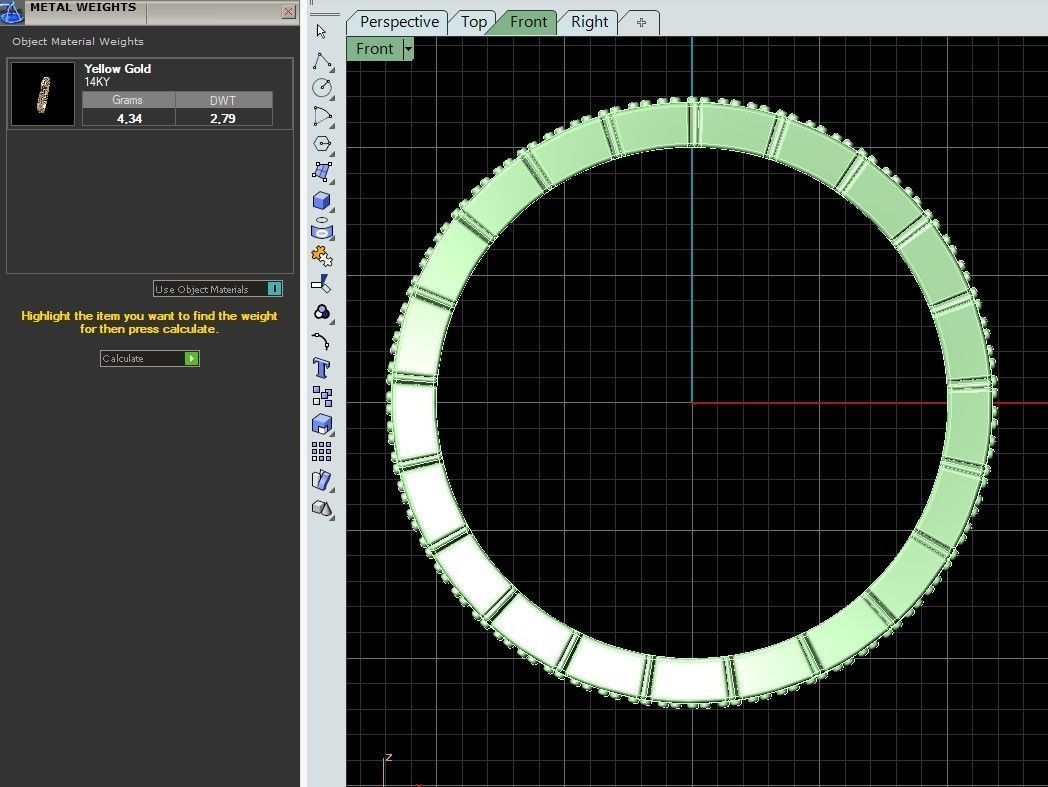Click the green arrow beside Calculate
Image resolution: width=1048 pixels, height=787 pixels.
191,358
